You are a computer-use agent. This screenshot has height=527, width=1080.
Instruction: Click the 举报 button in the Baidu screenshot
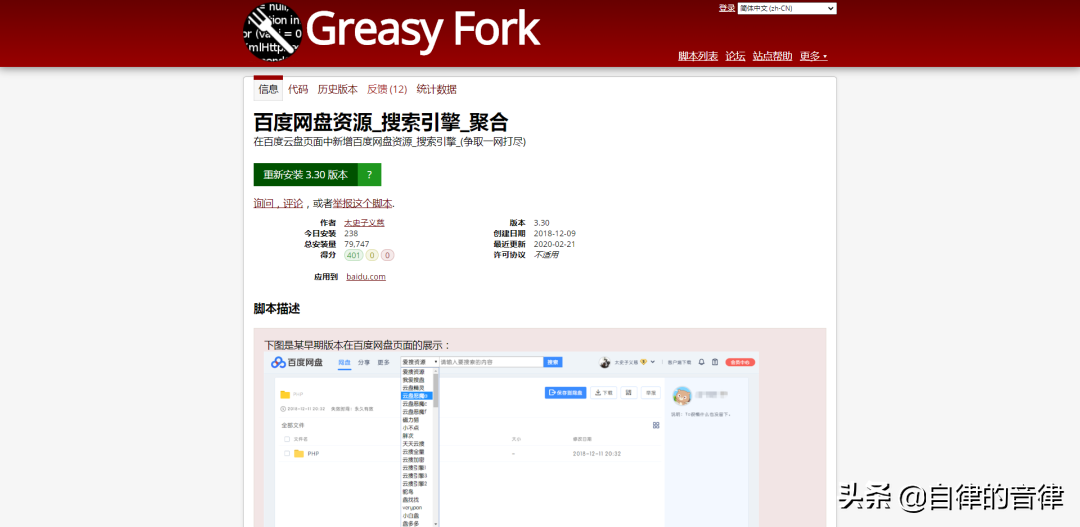(650, 393)
